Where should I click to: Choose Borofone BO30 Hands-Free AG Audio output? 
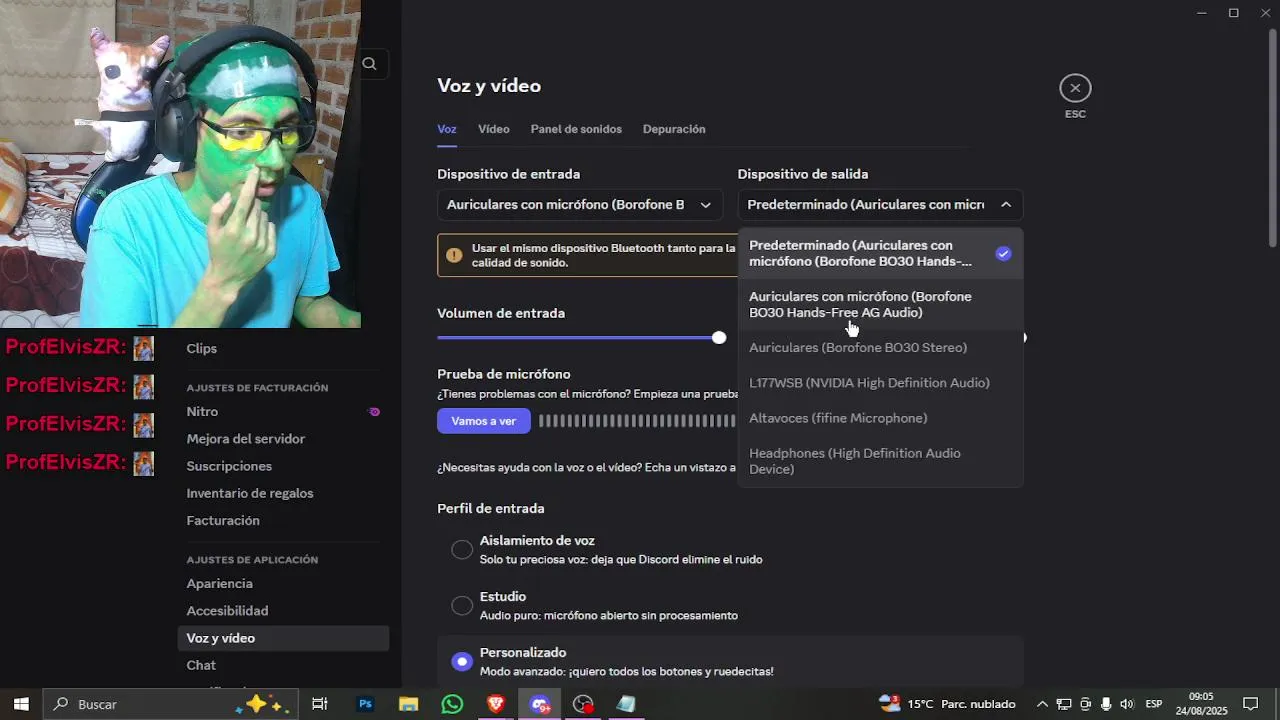pos(880,304)
